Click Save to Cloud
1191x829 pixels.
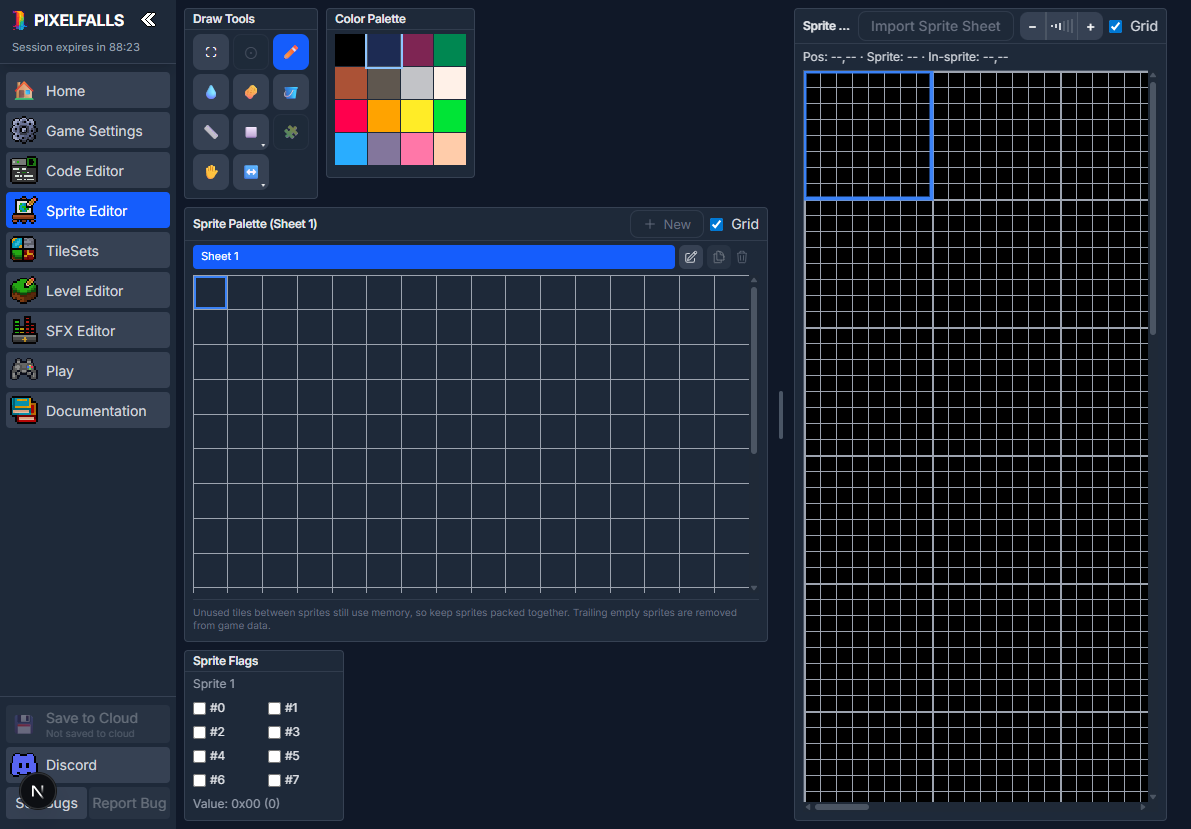pos(88,724)
